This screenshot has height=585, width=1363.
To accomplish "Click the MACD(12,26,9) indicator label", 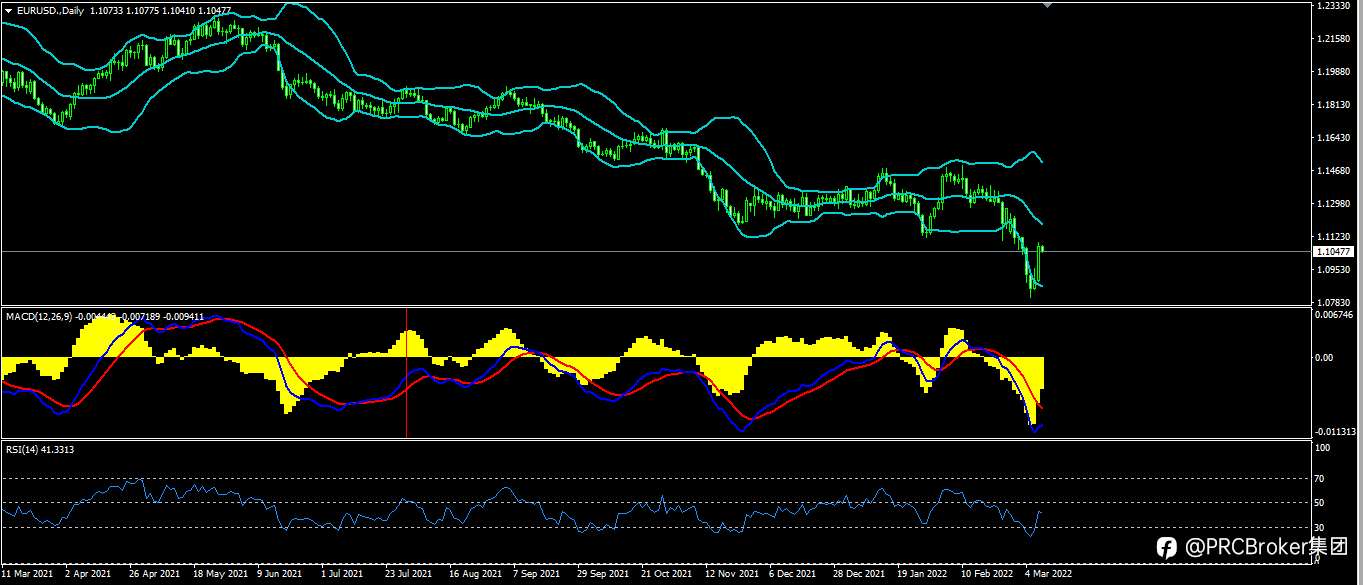I will pos(37,316).
